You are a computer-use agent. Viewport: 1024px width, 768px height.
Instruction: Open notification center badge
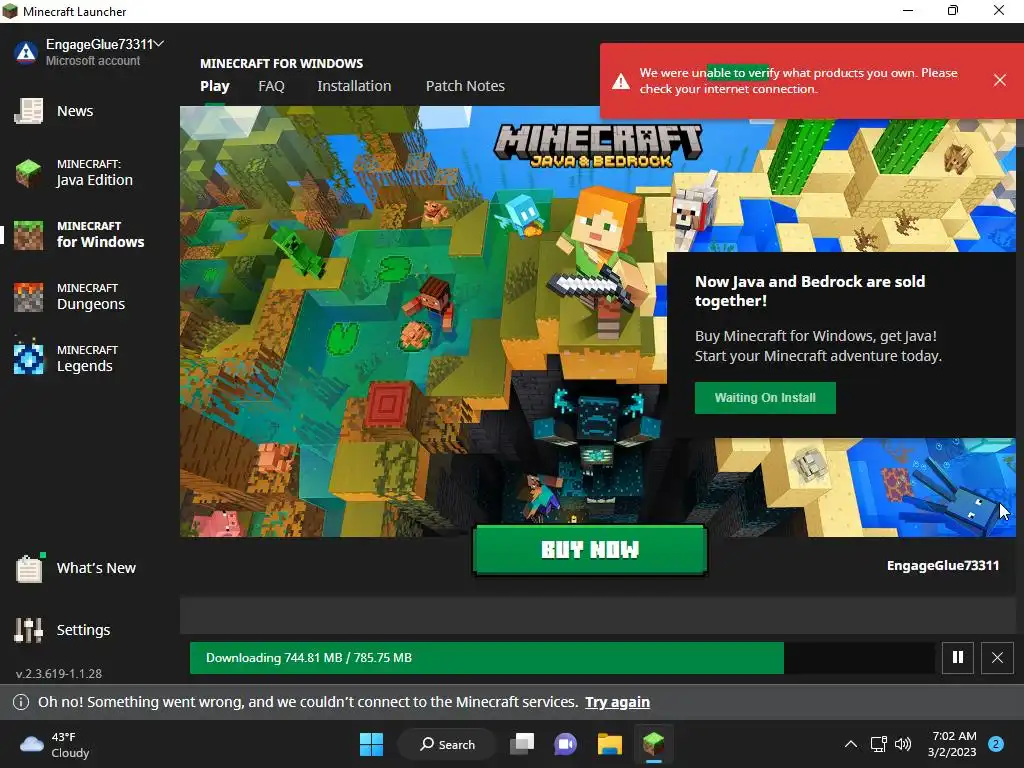[x=996, y=744]
